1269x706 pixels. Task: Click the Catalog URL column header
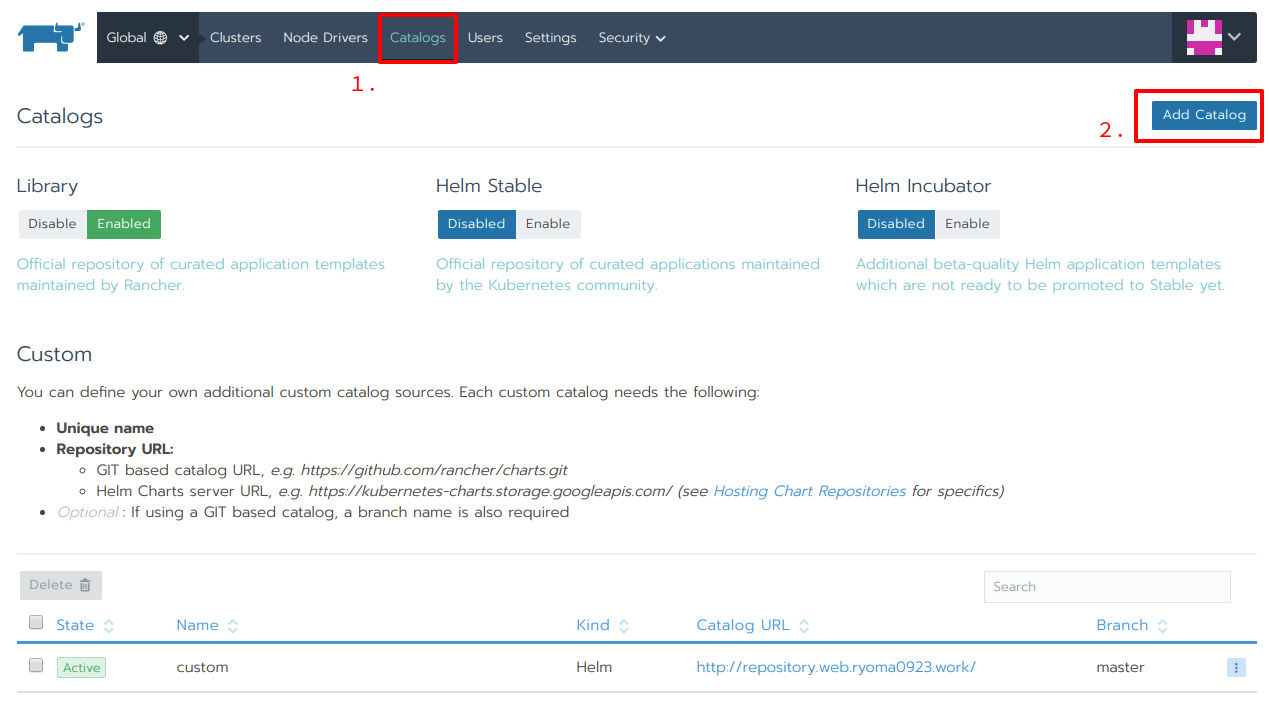(x=743, y=625)
